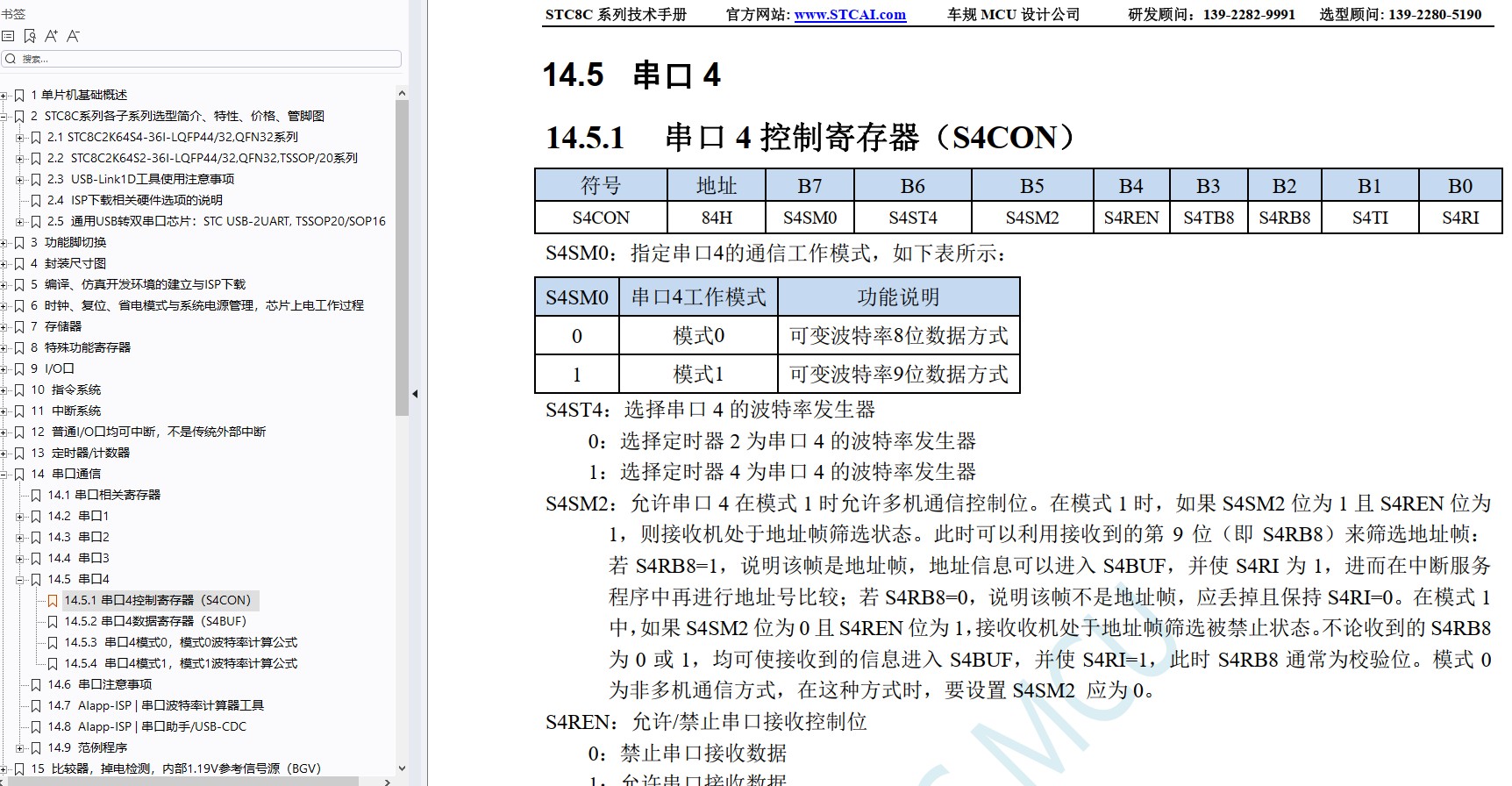The width and height of the screenshot is (1512, 786).
Task: Collapse the 2 STC8C系列各子系列选型简介 node
Action: pyautogui.click(x=4, y=116)
